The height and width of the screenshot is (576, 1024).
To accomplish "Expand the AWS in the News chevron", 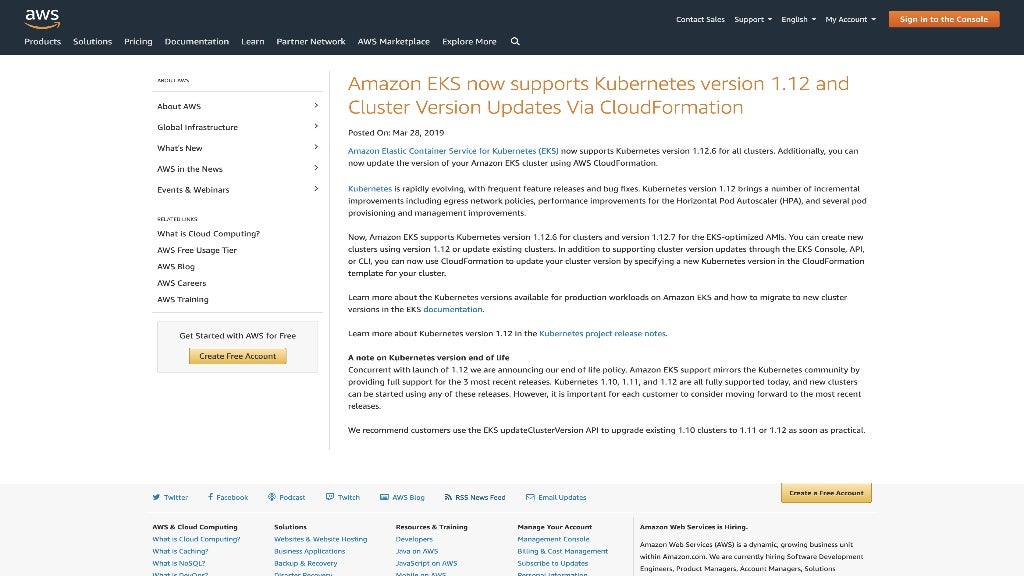I will [316, 168].
